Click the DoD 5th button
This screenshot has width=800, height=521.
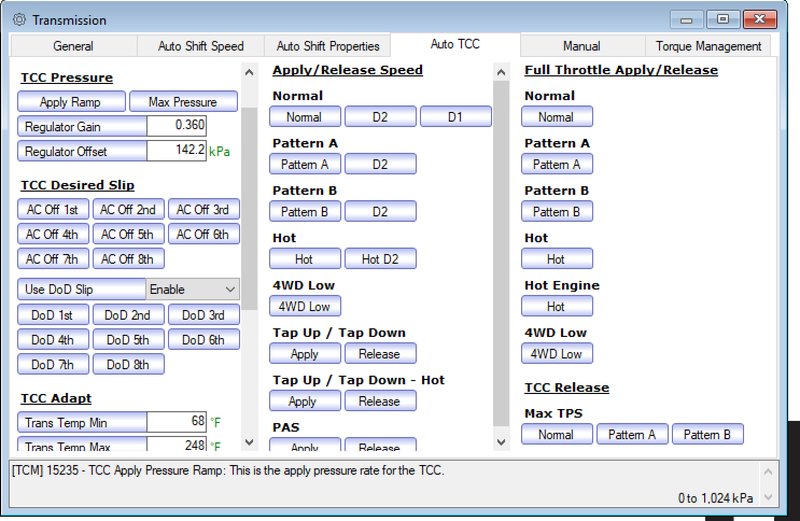(128, 340)
